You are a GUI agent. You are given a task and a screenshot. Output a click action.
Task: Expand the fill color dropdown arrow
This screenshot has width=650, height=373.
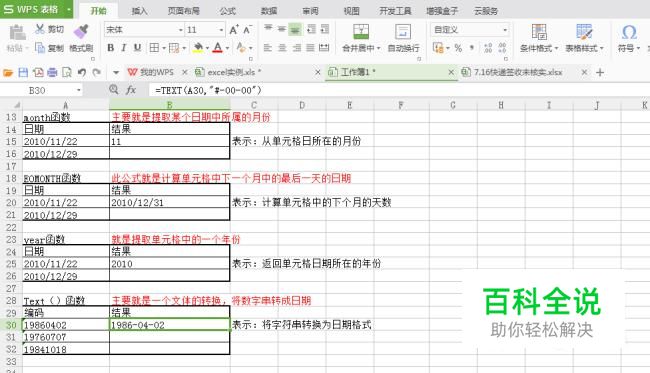[x=207, y=48]
